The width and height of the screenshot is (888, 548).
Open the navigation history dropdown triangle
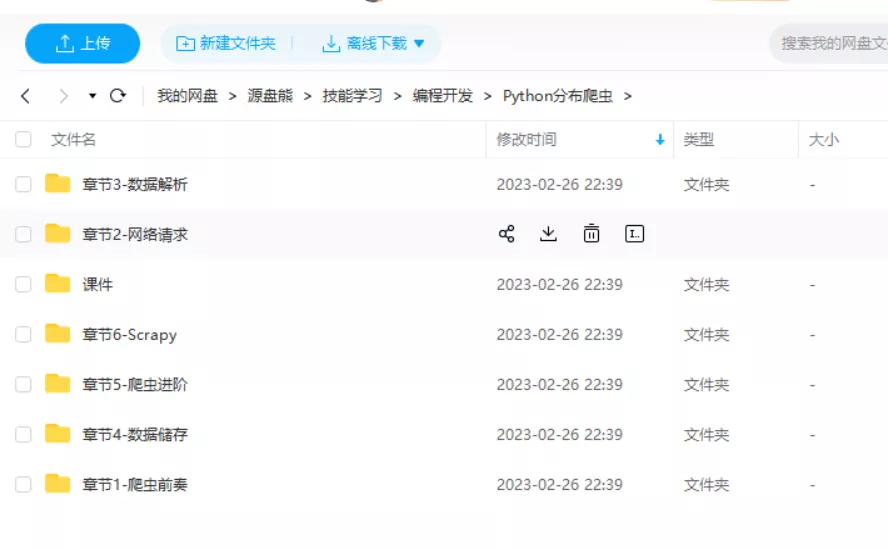92,96
